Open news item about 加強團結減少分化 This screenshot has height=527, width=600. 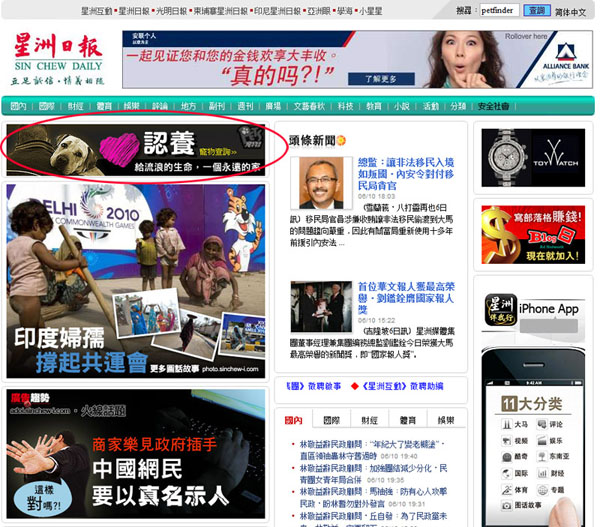point(373,474)
